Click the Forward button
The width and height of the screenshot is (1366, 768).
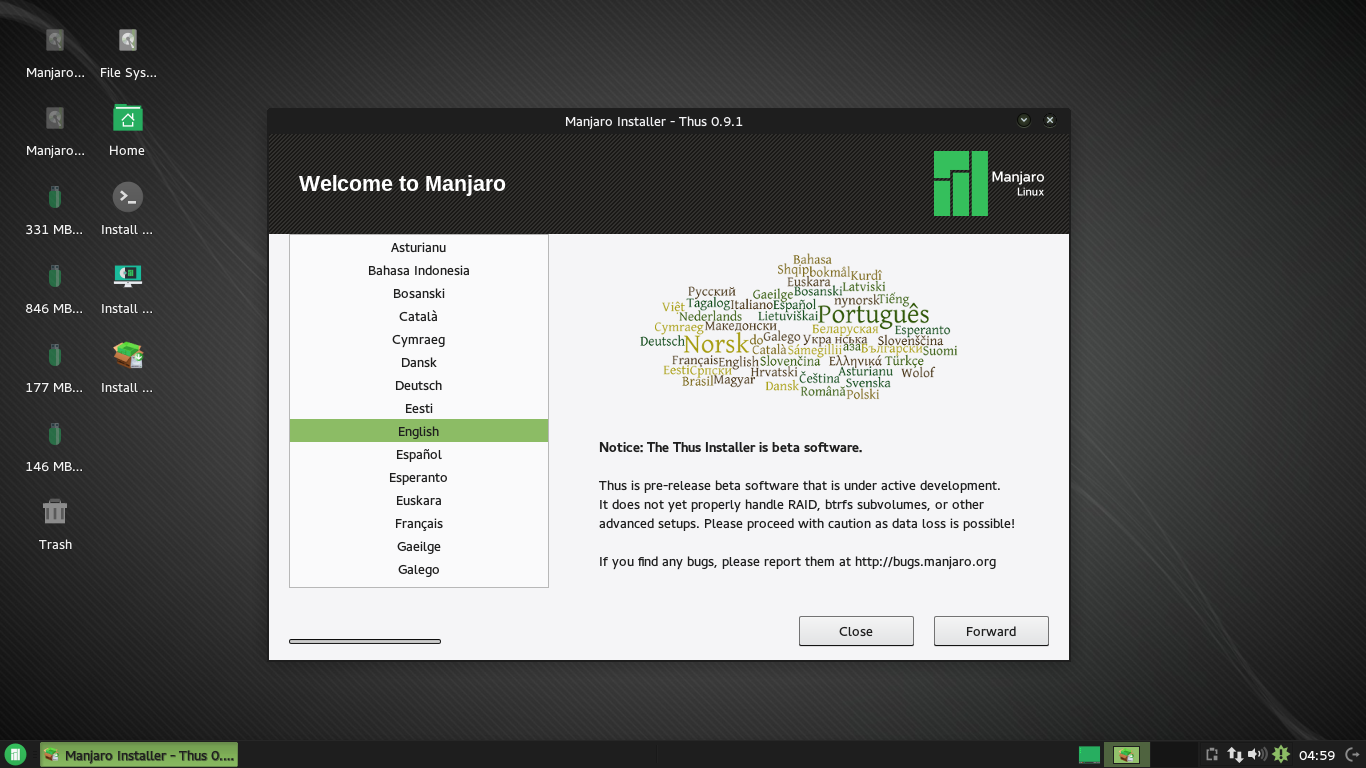click(x=991, y=631)
